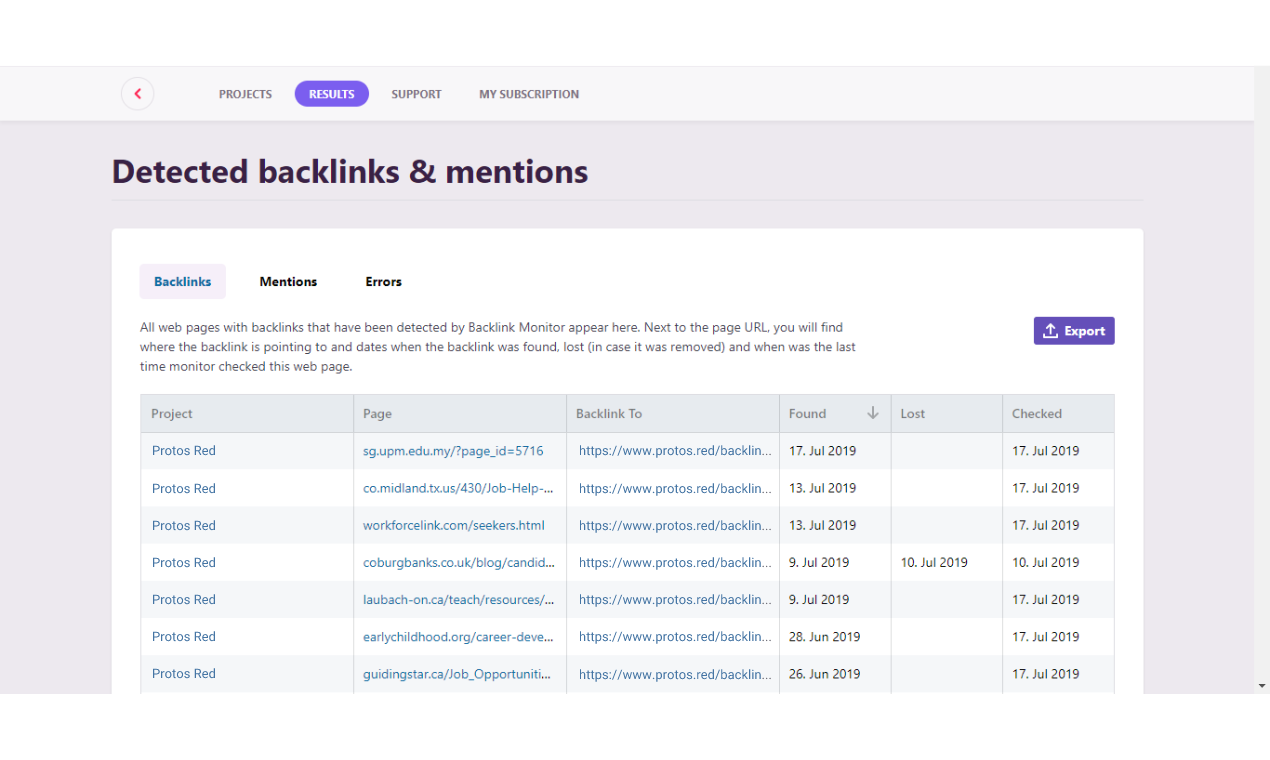Select the RESULTS navigation pill

coord(331,93)
